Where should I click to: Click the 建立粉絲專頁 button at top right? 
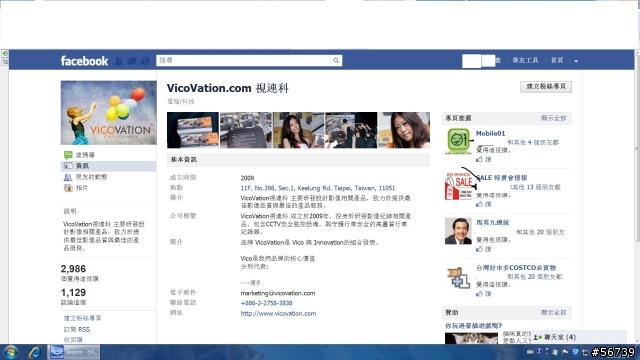546,87
